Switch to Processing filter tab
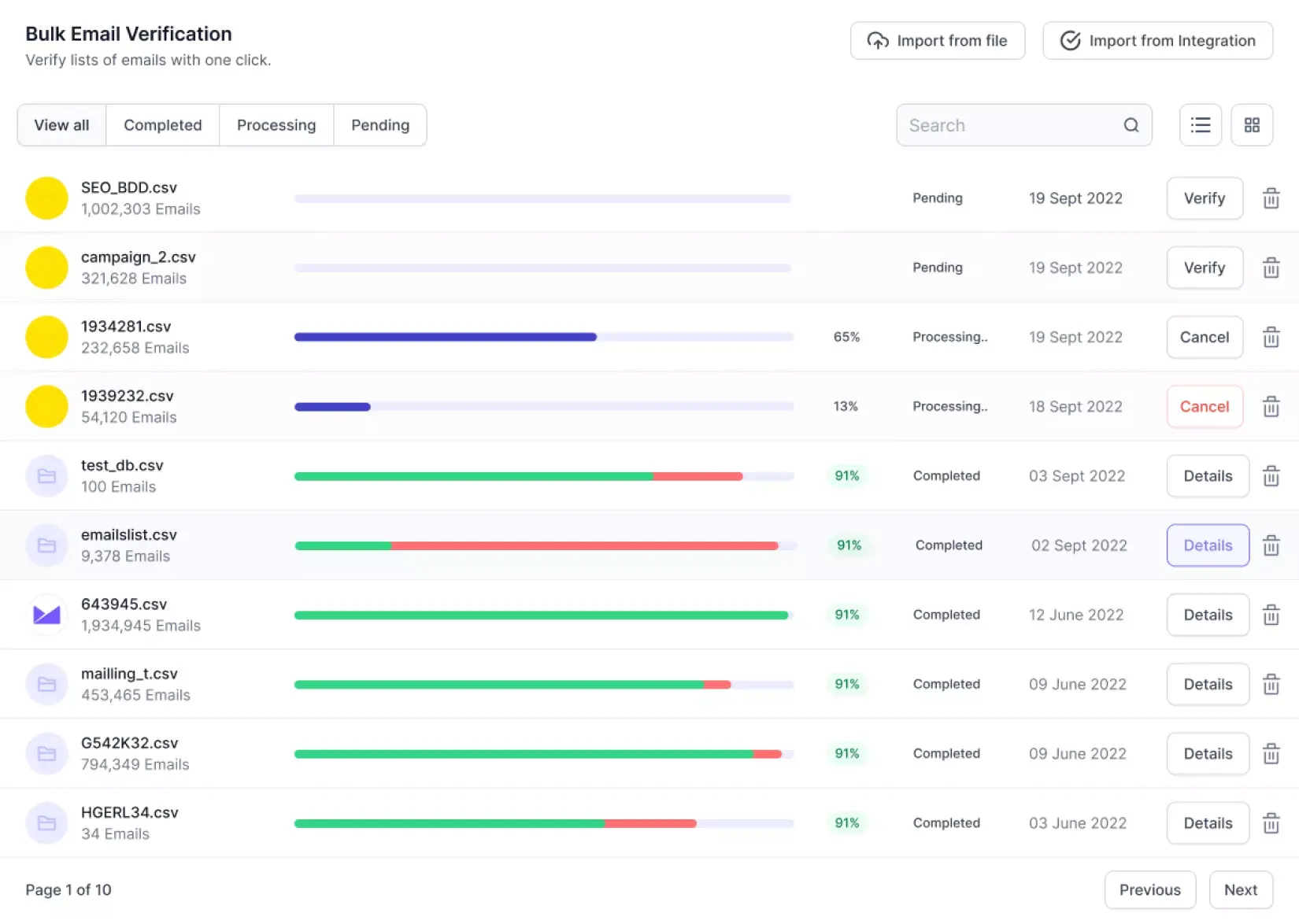This screenshot has width=1299, height=924. 276,125
